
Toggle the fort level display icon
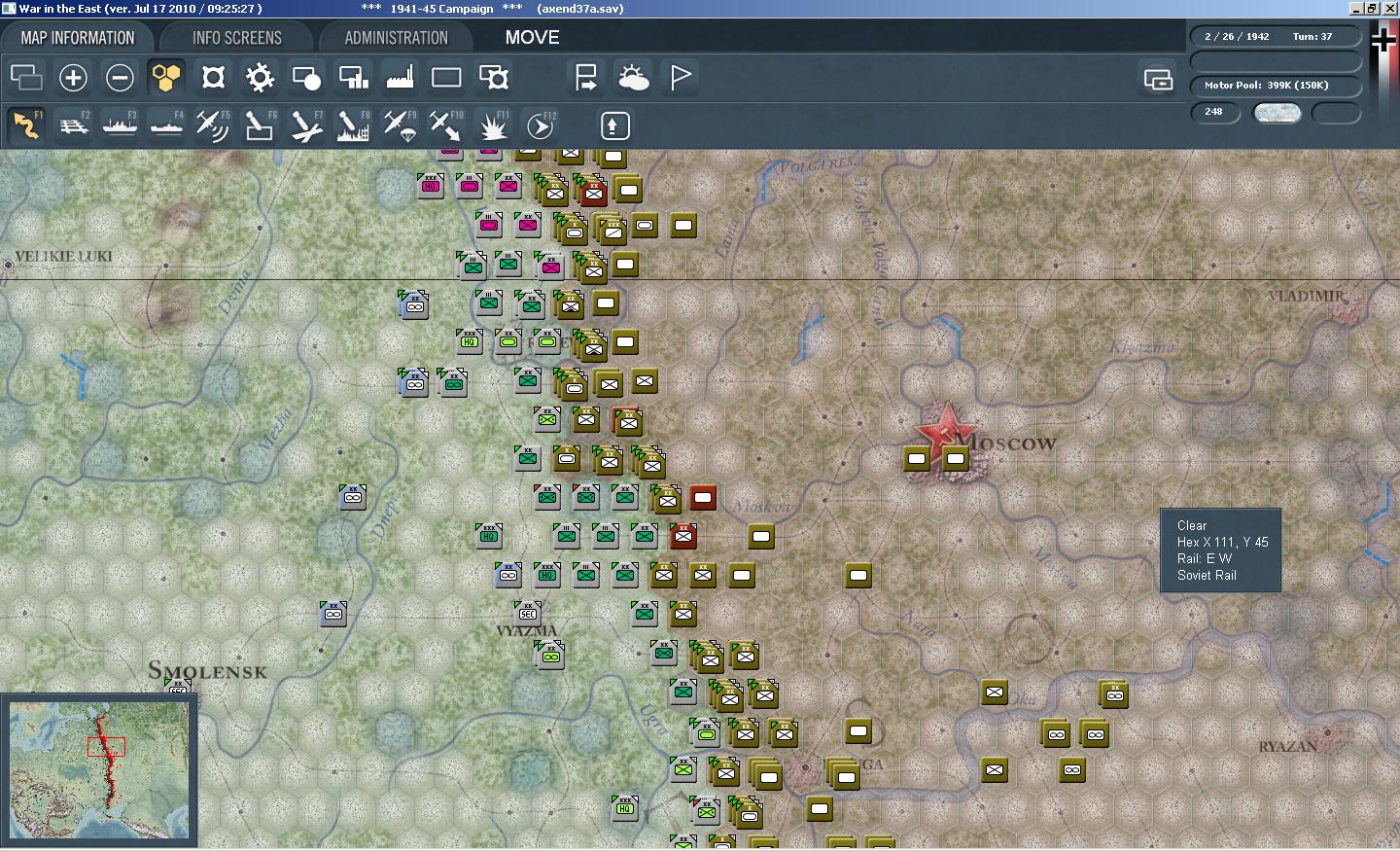[213, 77]
